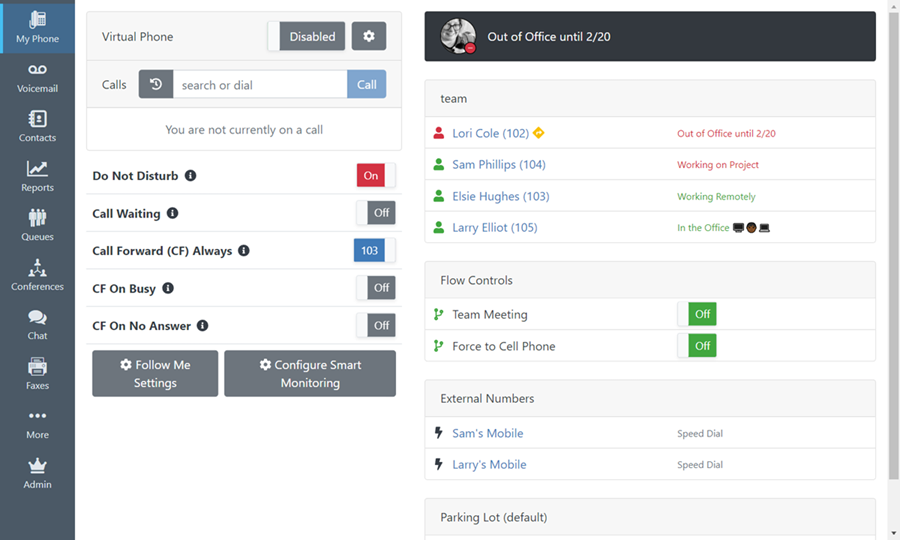Open the Voicemail section in sidebar
The width and height of the screenshot is (900, 540).
point(37,78)
